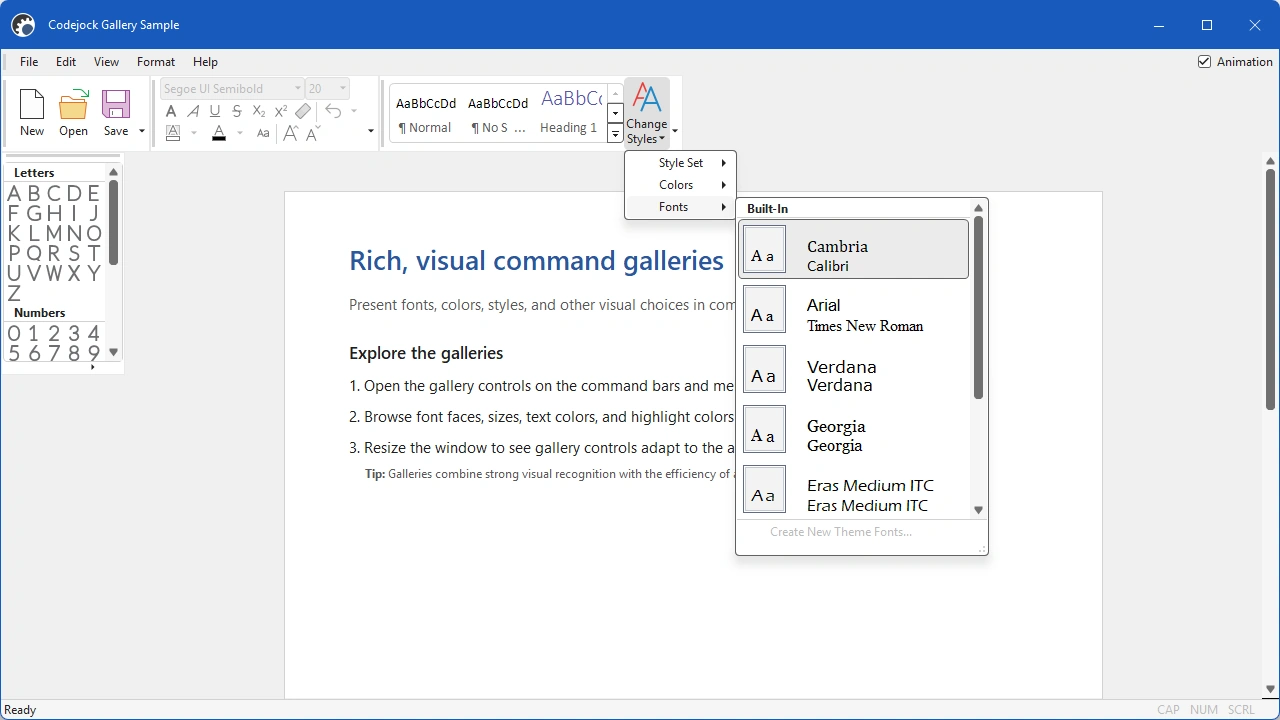Toggle the Animation checkbox
This screenshot has width=1280, height=720.
pos(1204,62)
